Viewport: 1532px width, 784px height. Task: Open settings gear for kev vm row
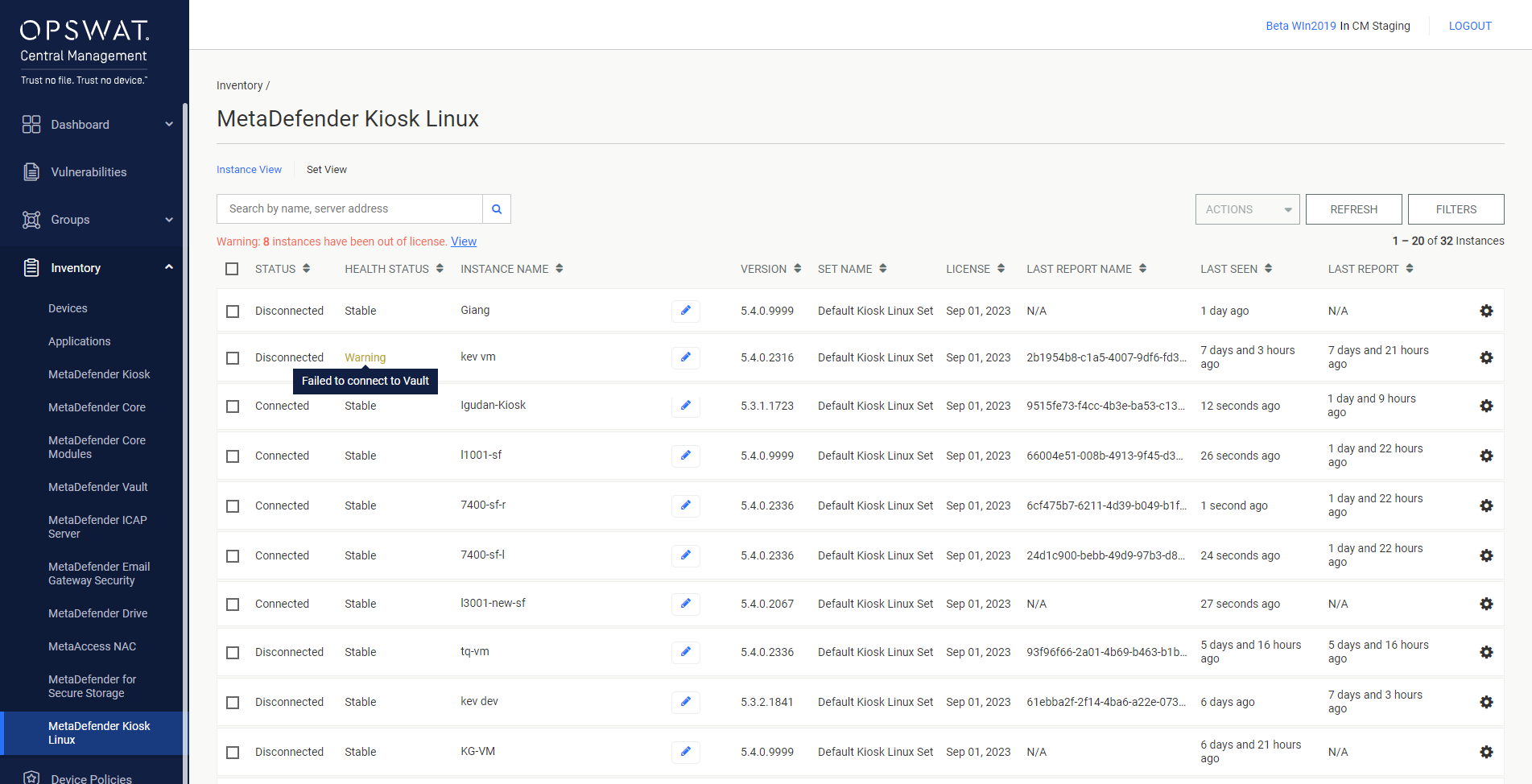coord(1487,357)
